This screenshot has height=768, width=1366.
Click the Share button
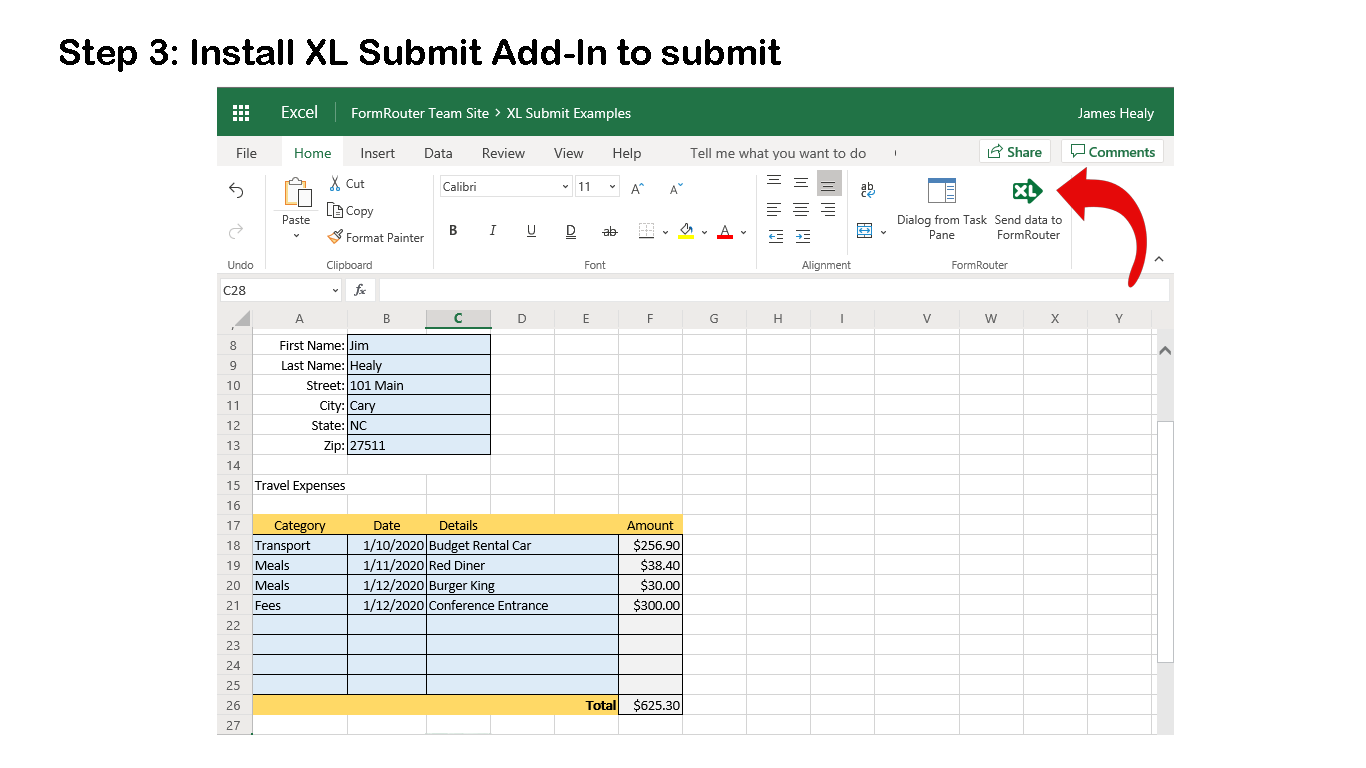[x=1015, y=152]
